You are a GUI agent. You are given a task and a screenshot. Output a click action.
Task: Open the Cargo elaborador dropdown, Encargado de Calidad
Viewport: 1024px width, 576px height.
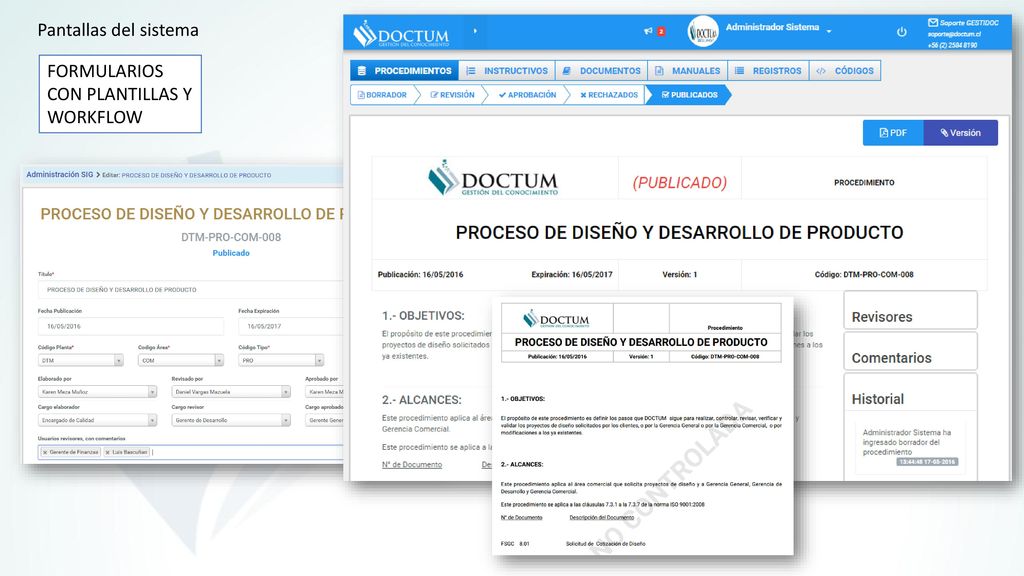pos(97,421)
